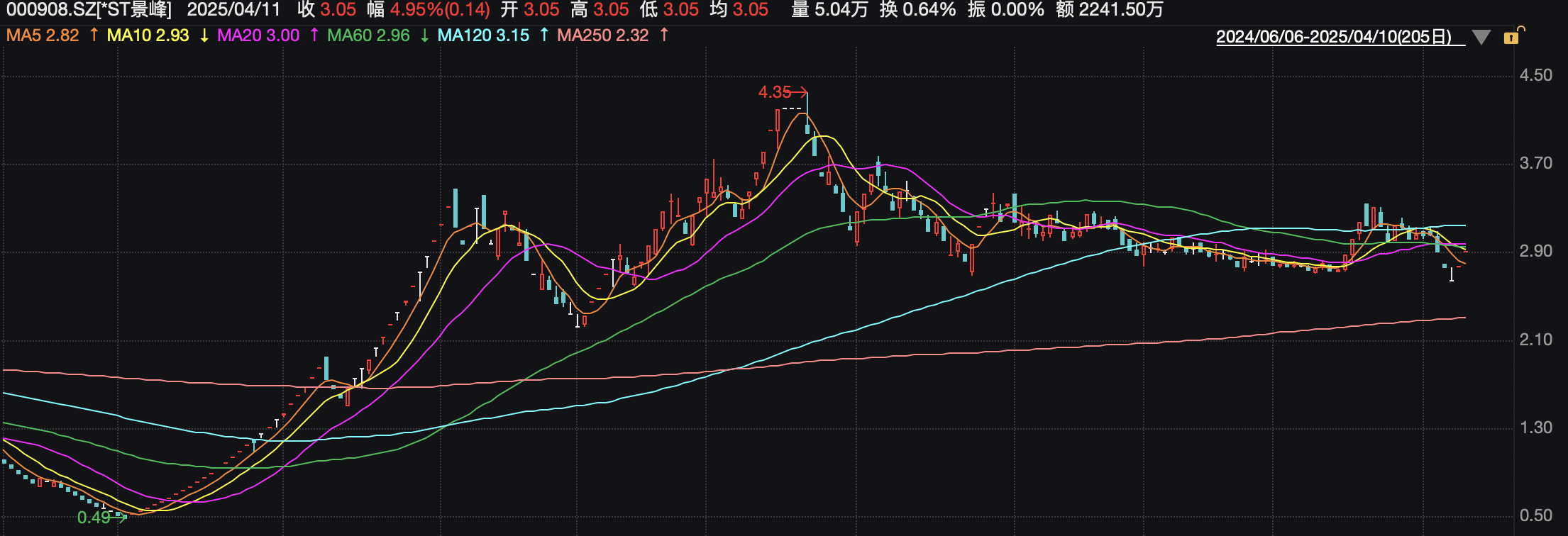Click the pink MA250 up arrow
Screen dimensions: 1568x536
(x=663, y=35)
